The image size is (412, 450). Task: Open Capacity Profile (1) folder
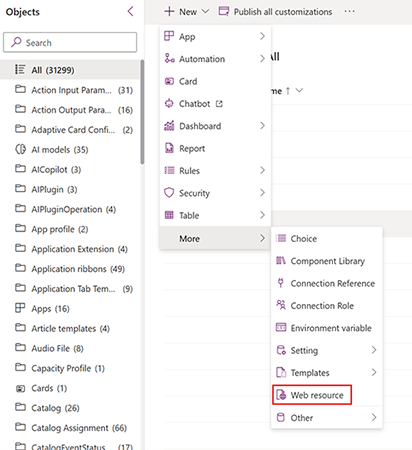pos(70,368)
